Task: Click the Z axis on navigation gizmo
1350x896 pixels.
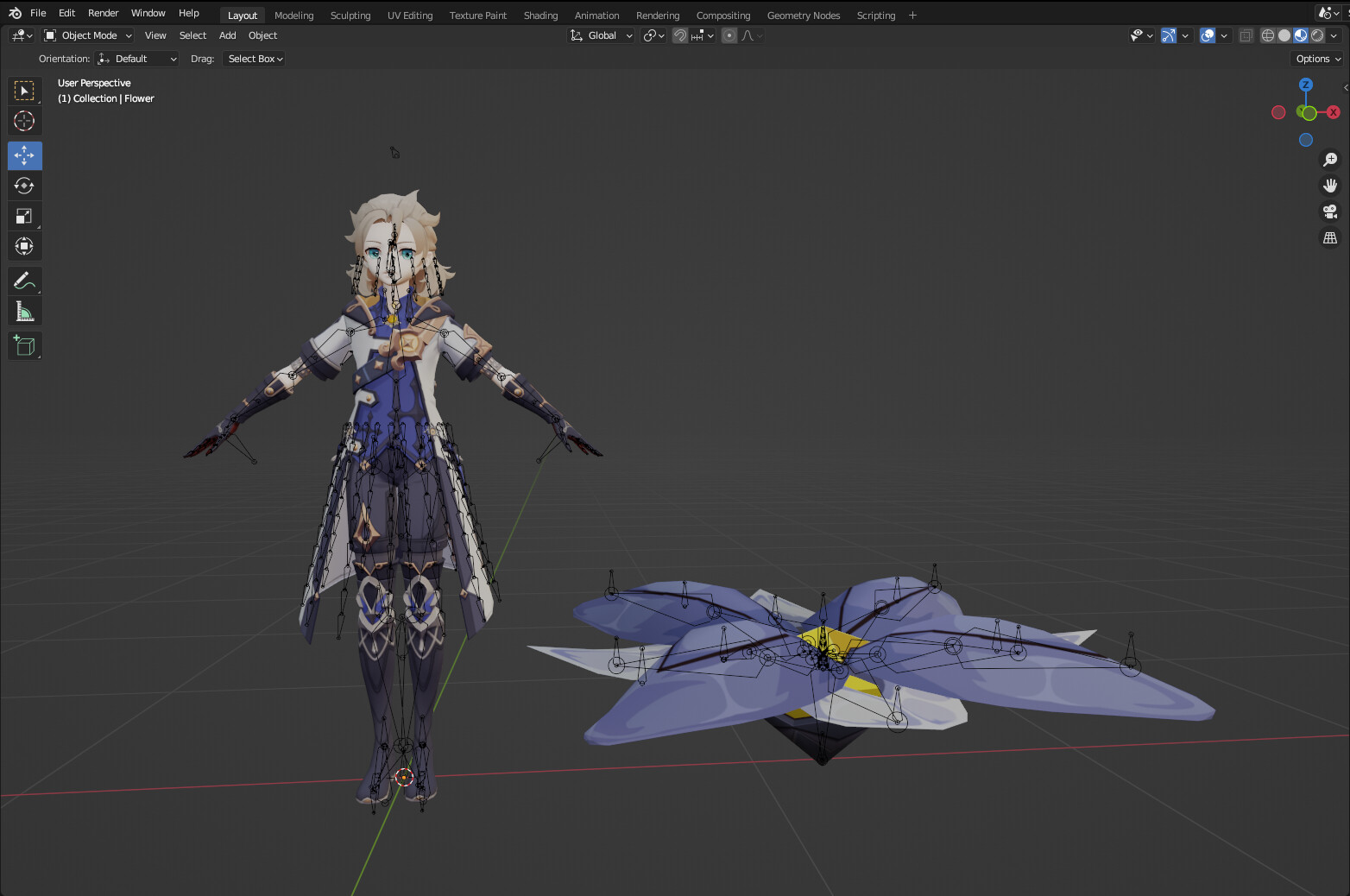Action: [x=1306, y=85]
